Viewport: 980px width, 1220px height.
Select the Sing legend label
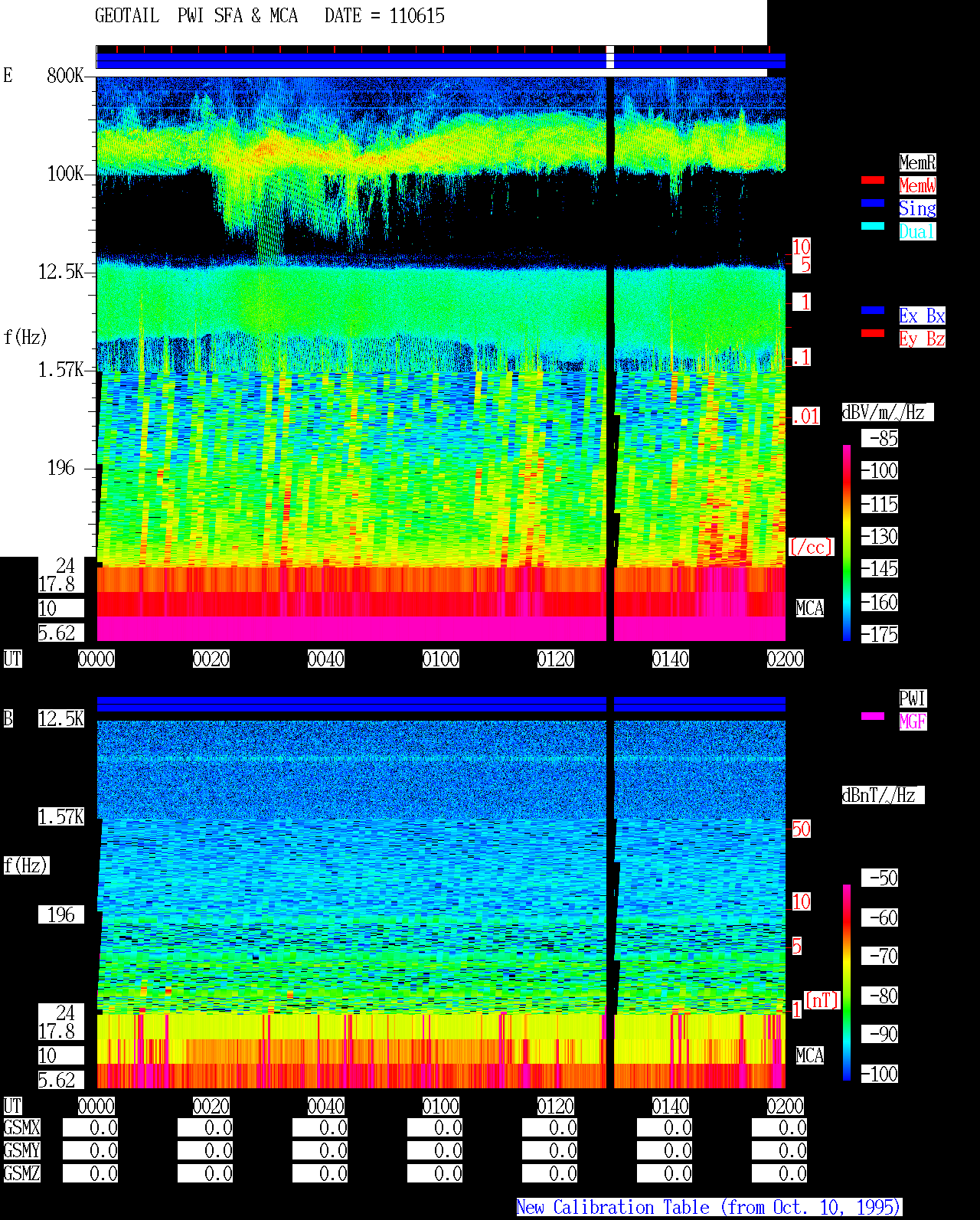tap(917, 208)
